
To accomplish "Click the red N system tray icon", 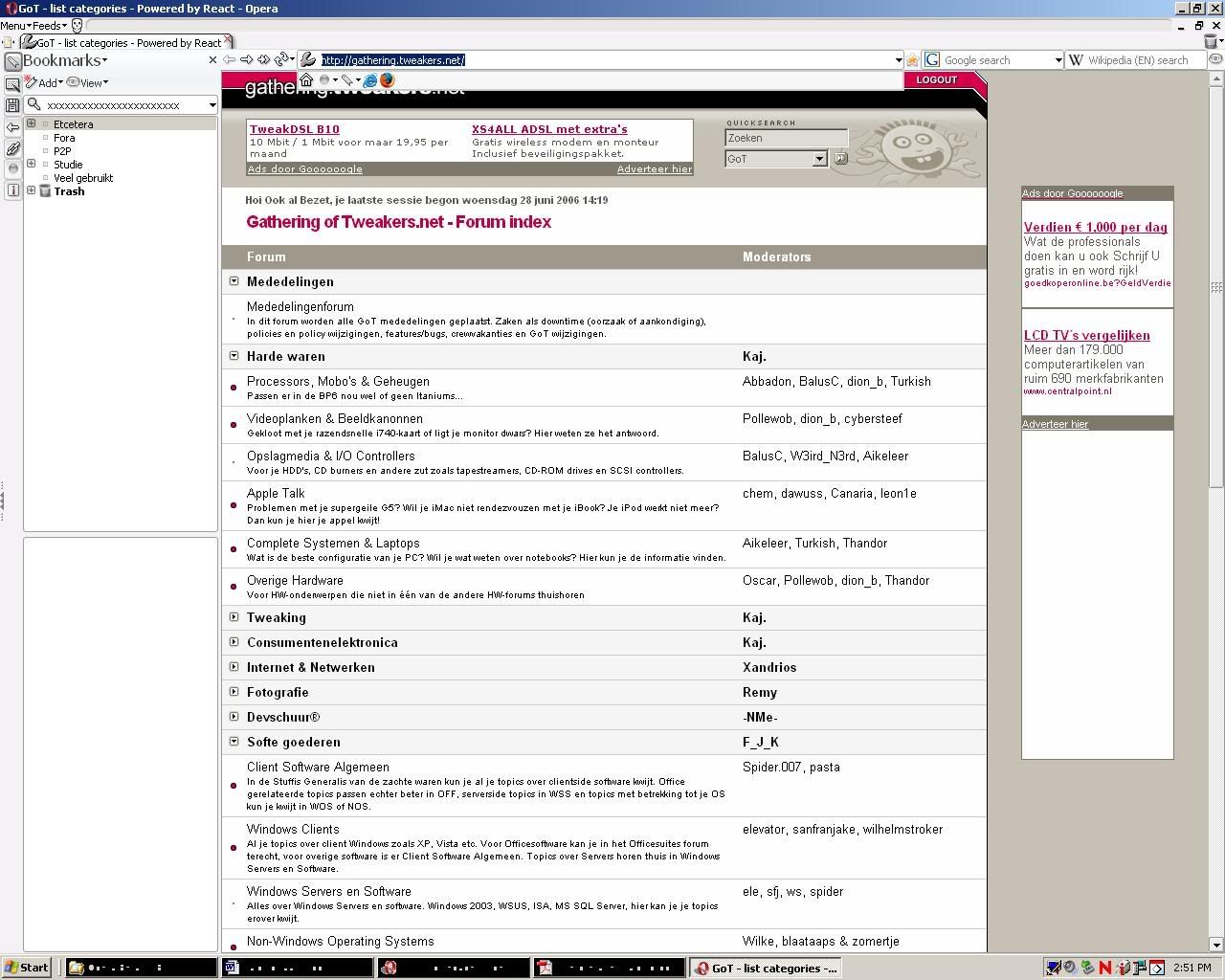I will click(x=1104, y=968).
